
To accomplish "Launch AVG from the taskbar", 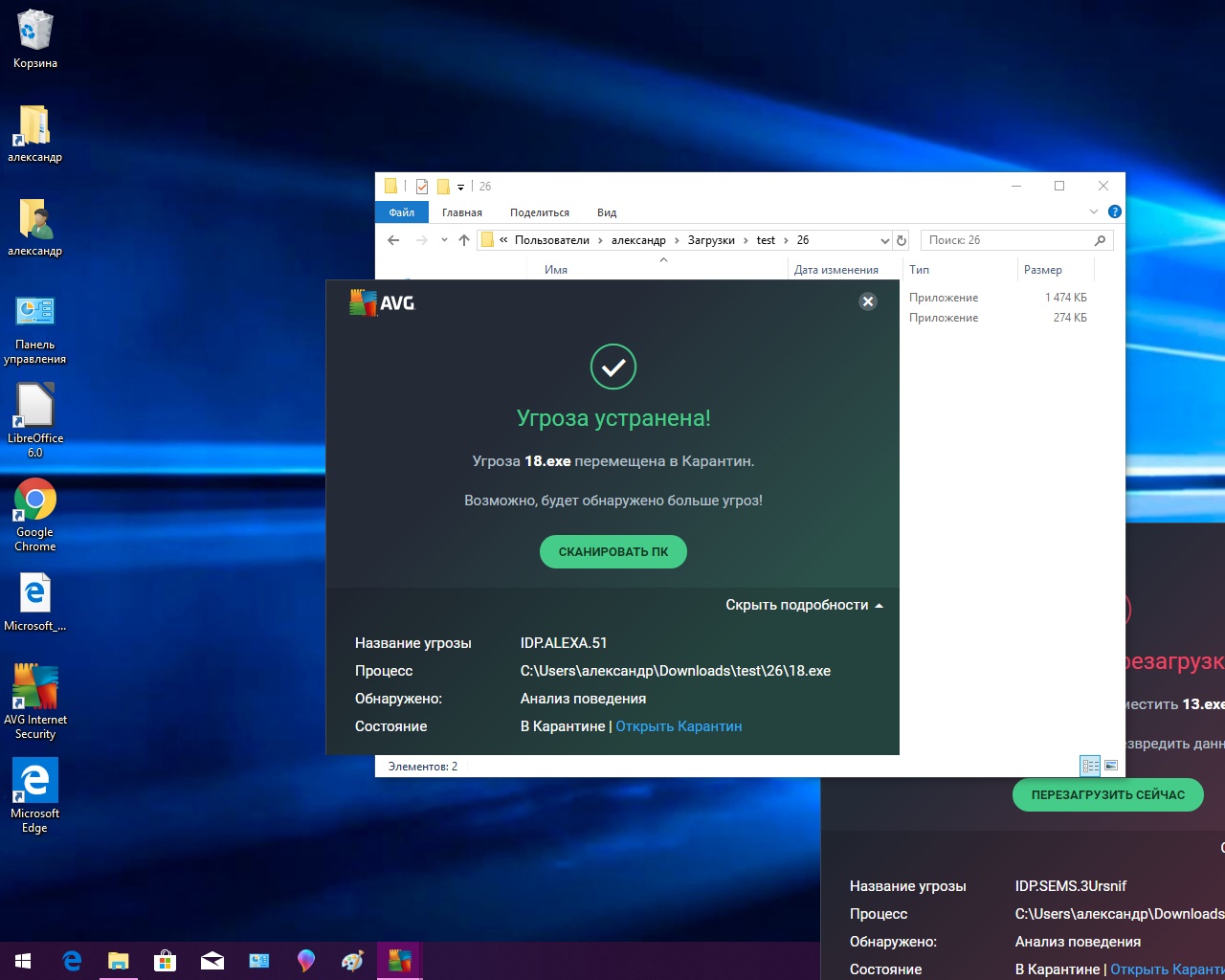I will pos(400,961).
